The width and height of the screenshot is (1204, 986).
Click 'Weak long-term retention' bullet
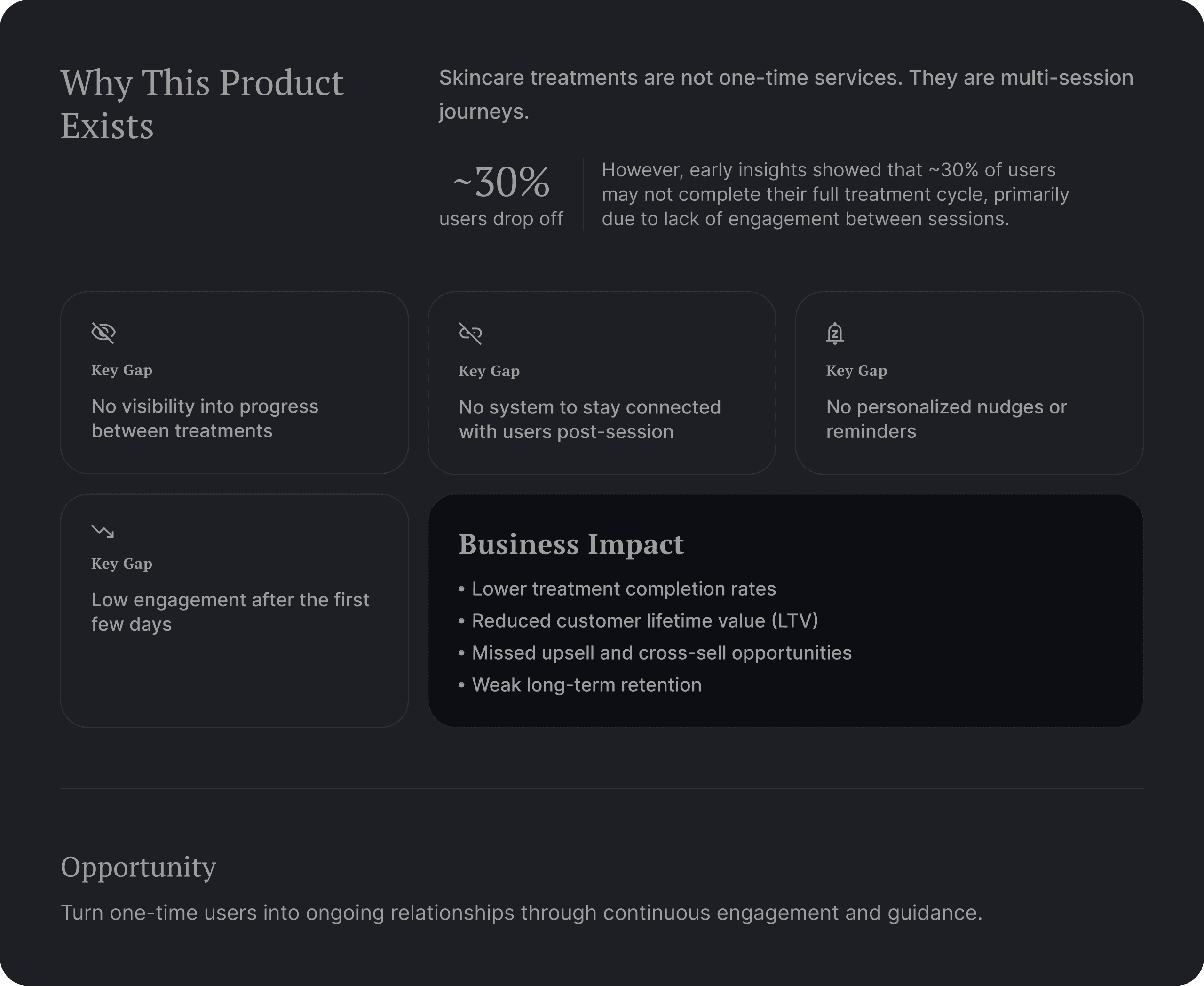(x=586, y=685)
